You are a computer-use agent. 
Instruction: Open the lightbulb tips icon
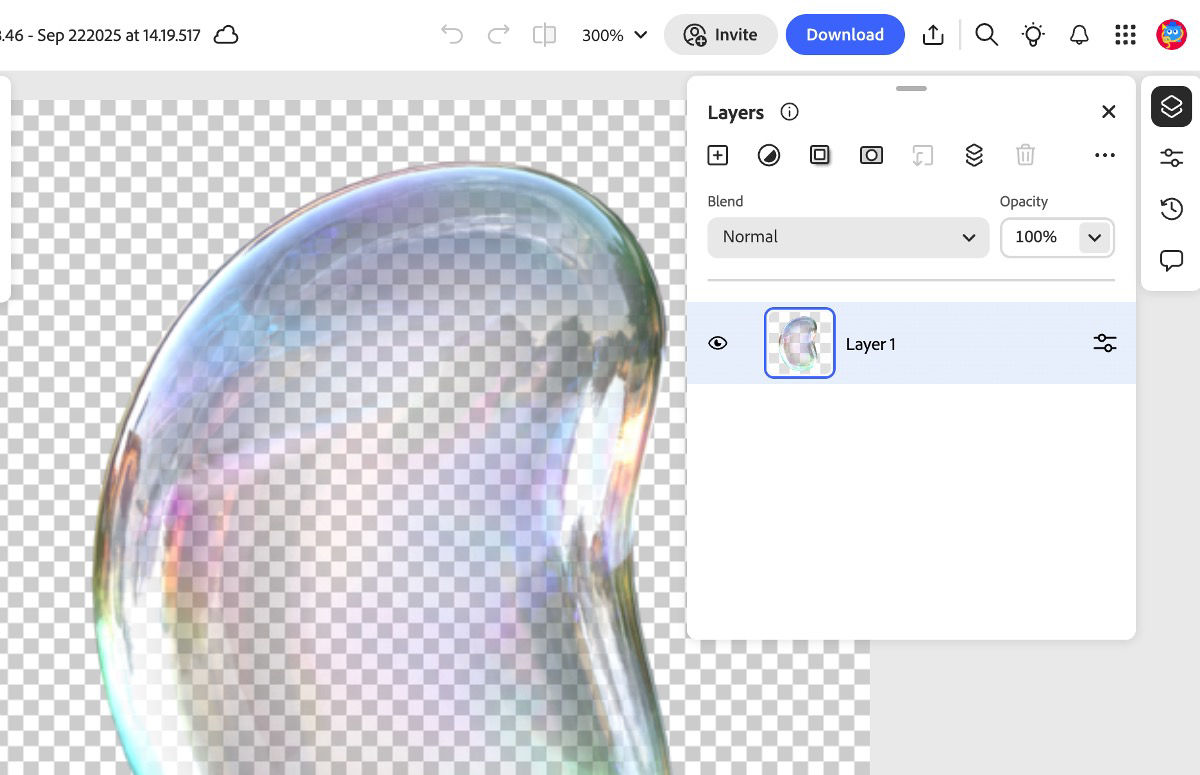pos(1033,35)
